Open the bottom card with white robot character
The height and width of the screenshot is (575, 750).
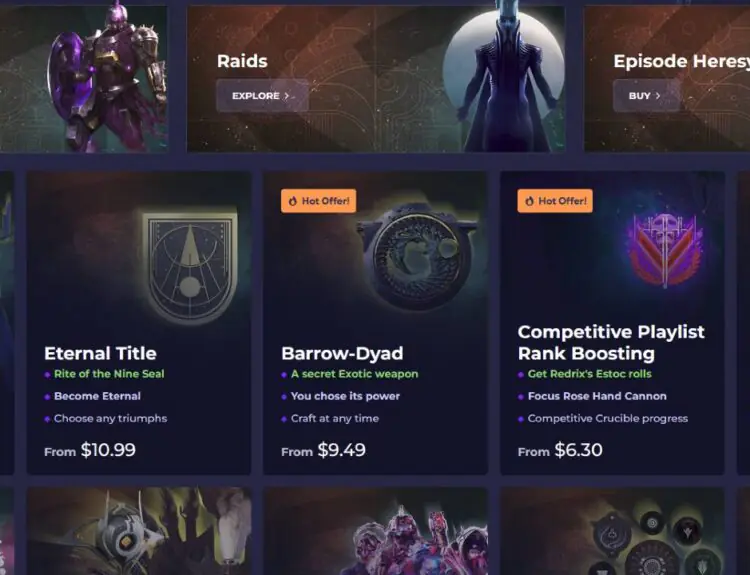coord(139,531)
